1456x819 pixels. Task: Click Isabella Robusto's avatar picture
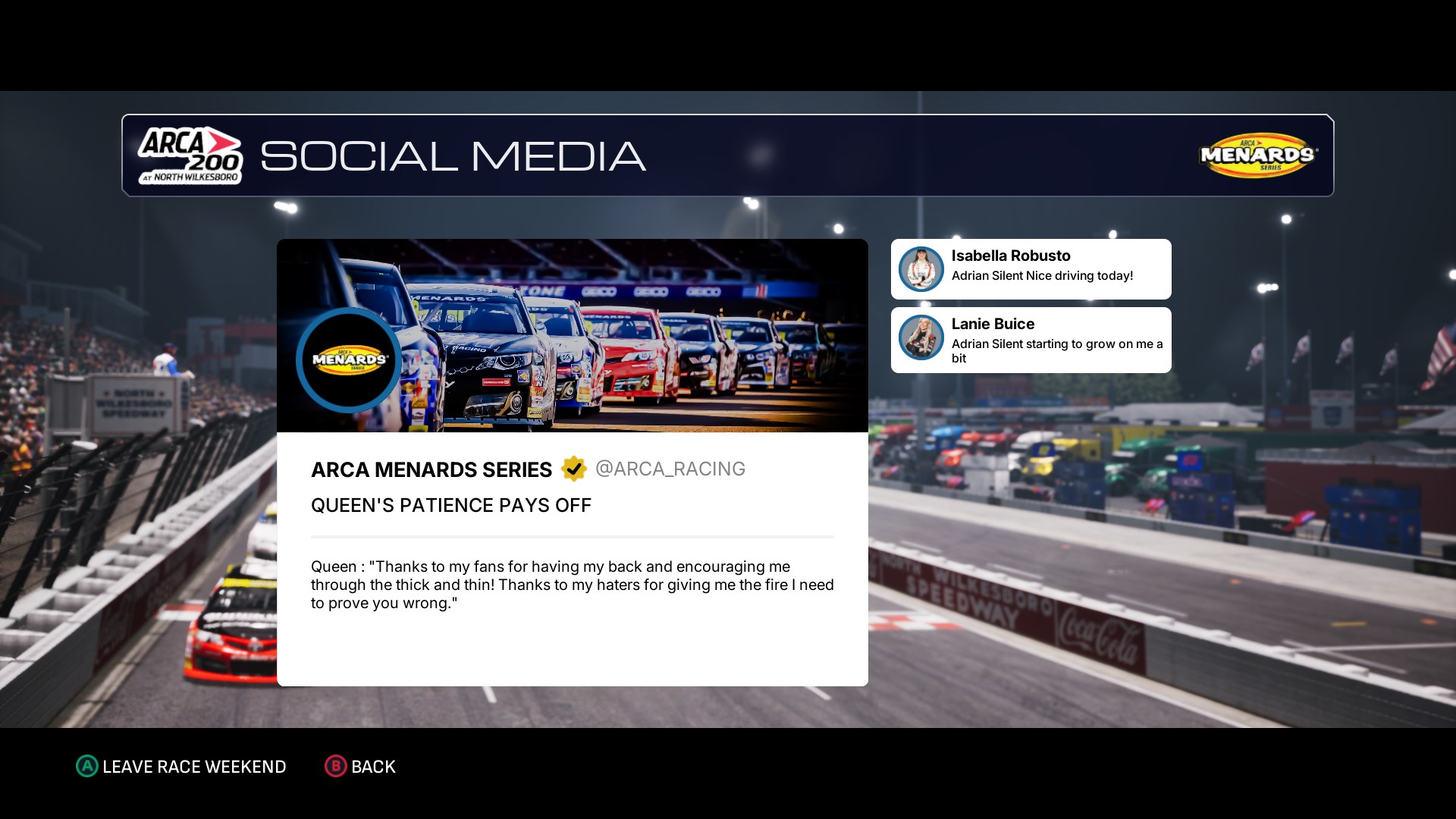point(921,269)
